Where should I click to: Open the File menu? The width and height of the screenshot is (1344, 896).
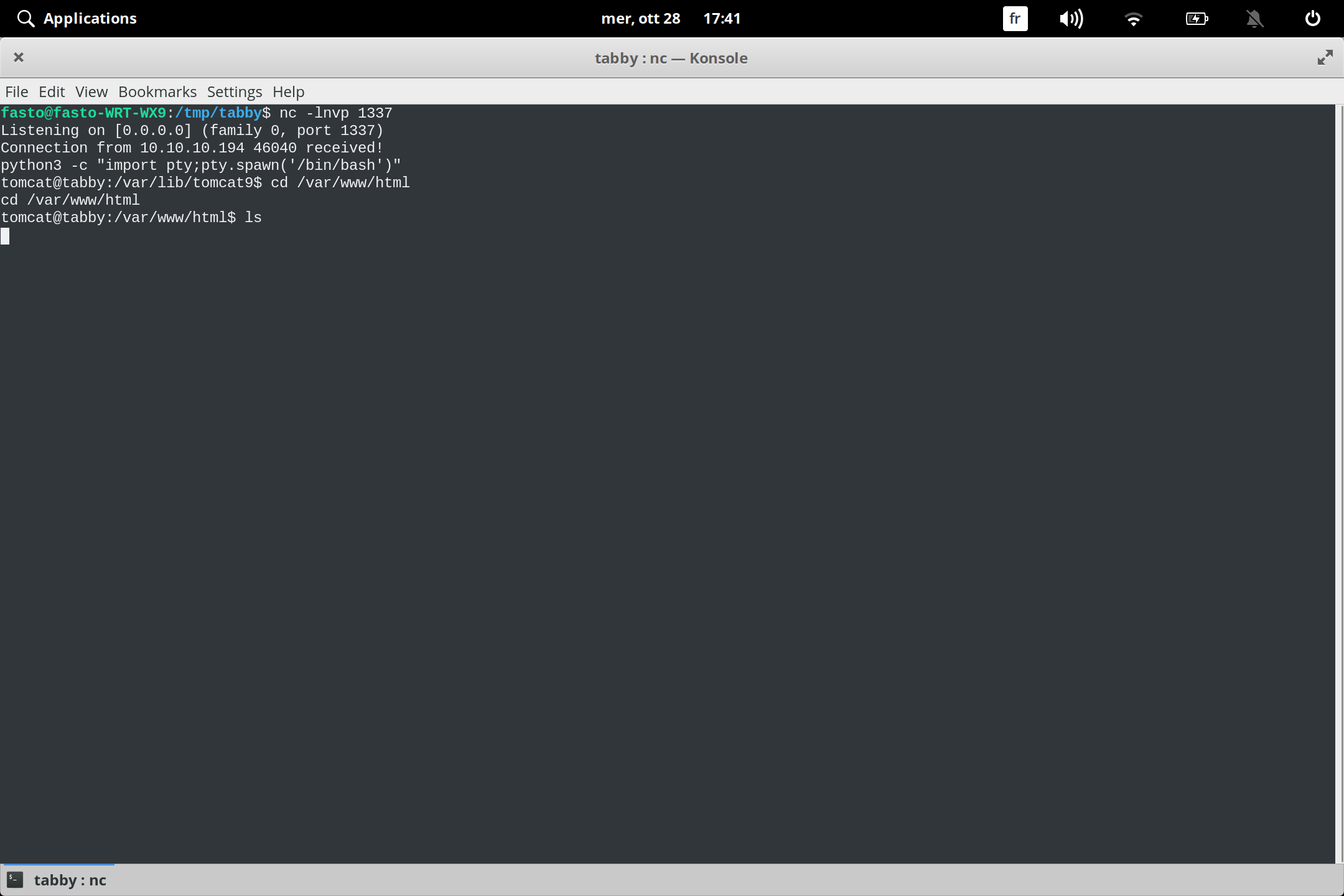[x=16, y=91]
